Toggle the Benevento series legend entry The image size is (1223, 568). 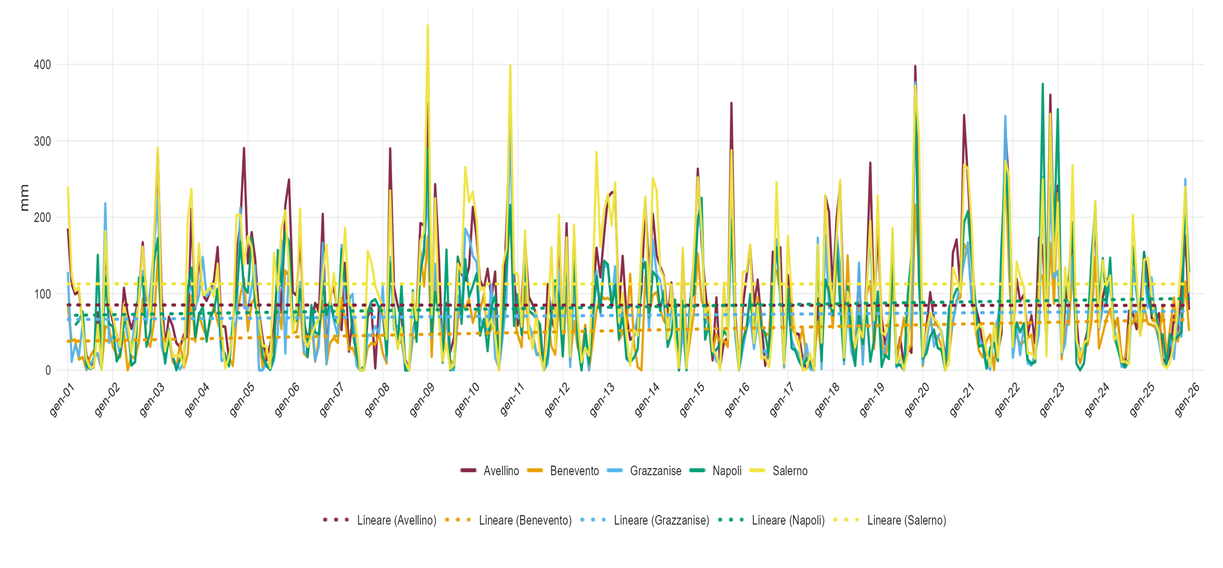pyautogui.click(x=565, y=471)
